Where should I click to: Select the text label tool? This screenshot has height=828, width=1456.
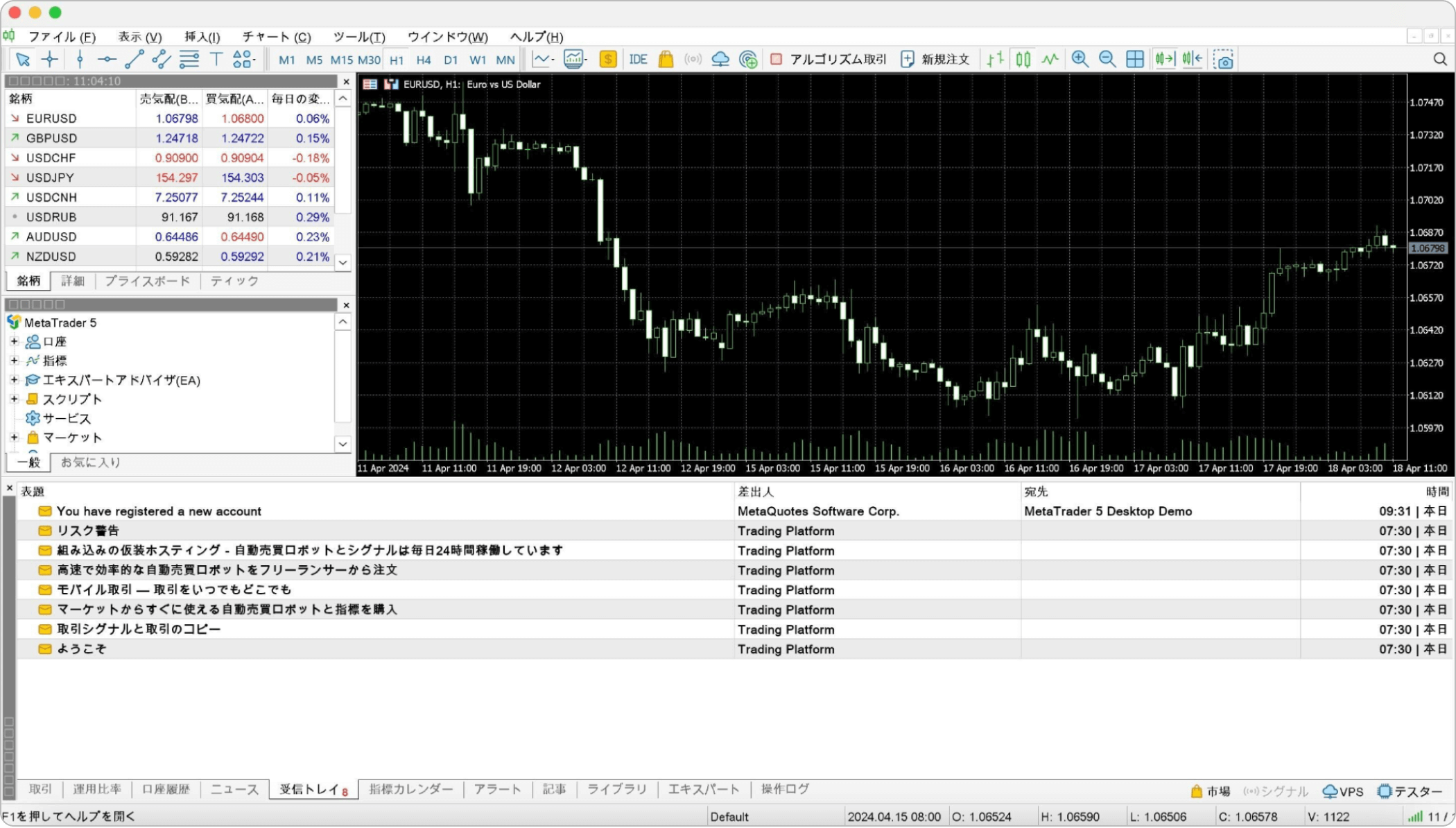tap(216, 60)
